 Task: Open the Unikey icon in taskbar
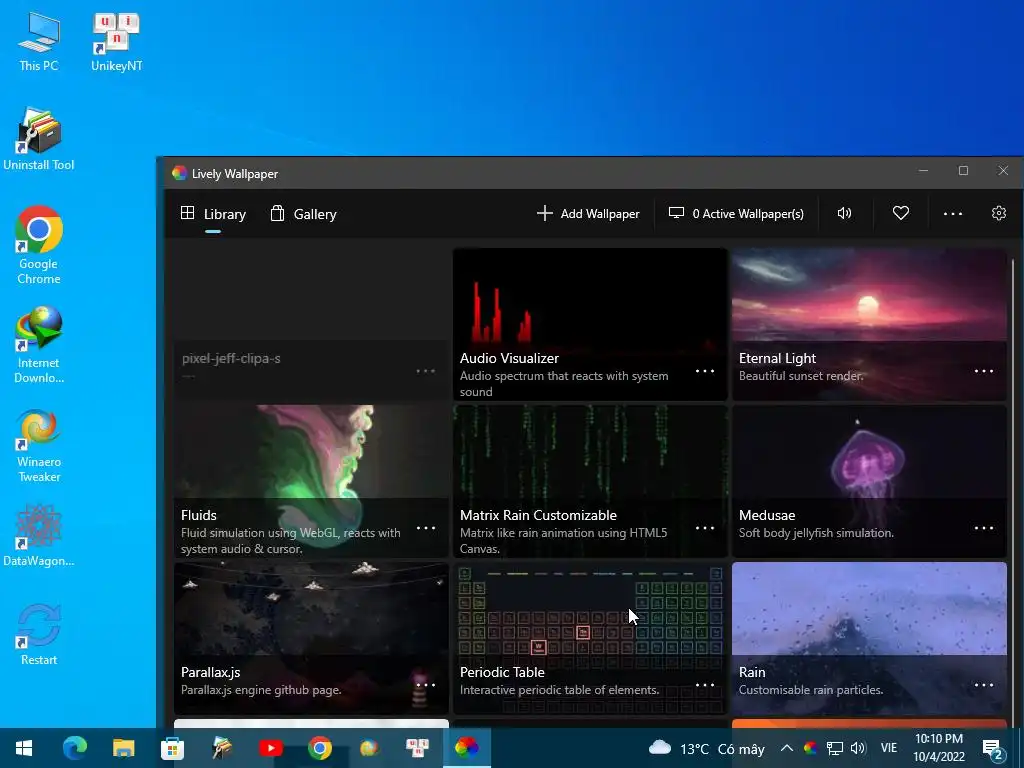click(417, 748)
